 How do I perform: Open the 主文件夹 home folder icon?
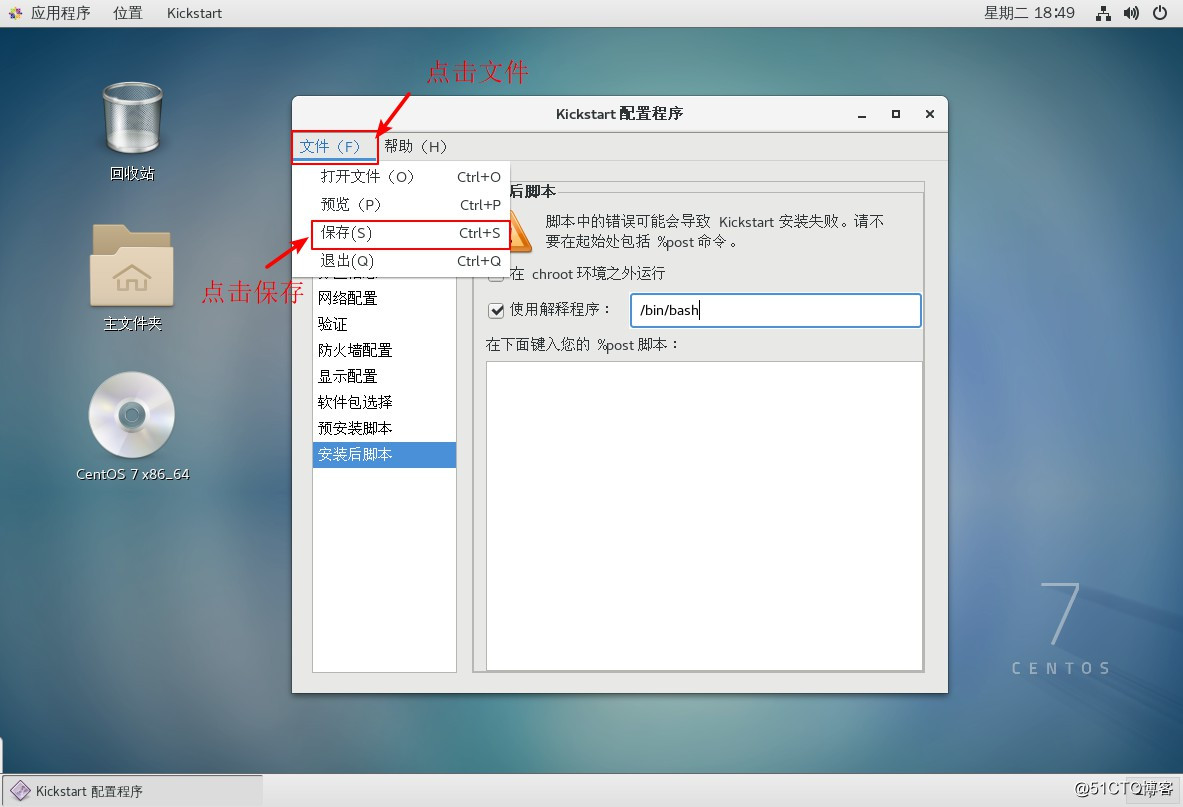pyautogui.click(x=132, y=265)
